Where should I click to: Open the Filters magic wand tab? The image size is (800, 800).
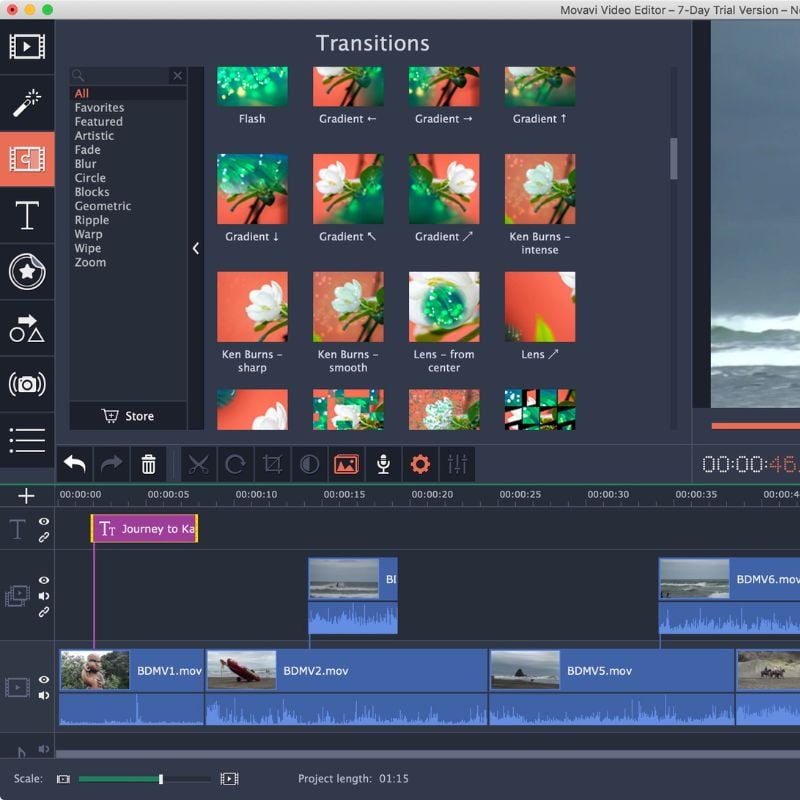(27, 103)
